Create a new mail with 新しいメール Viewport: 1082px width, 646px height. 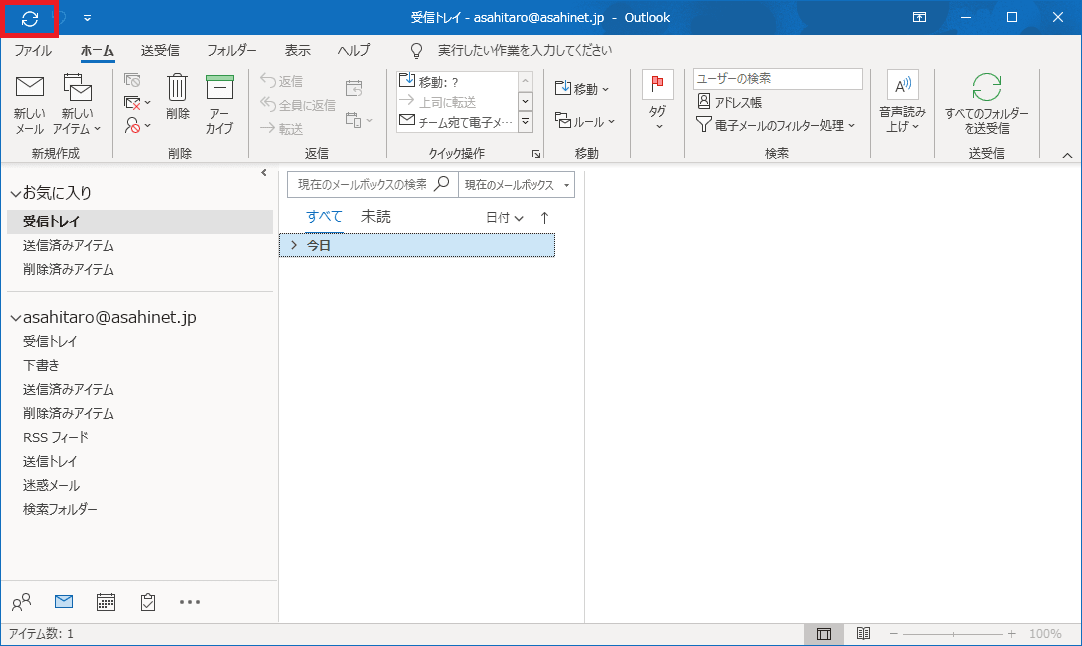(30, 105)
